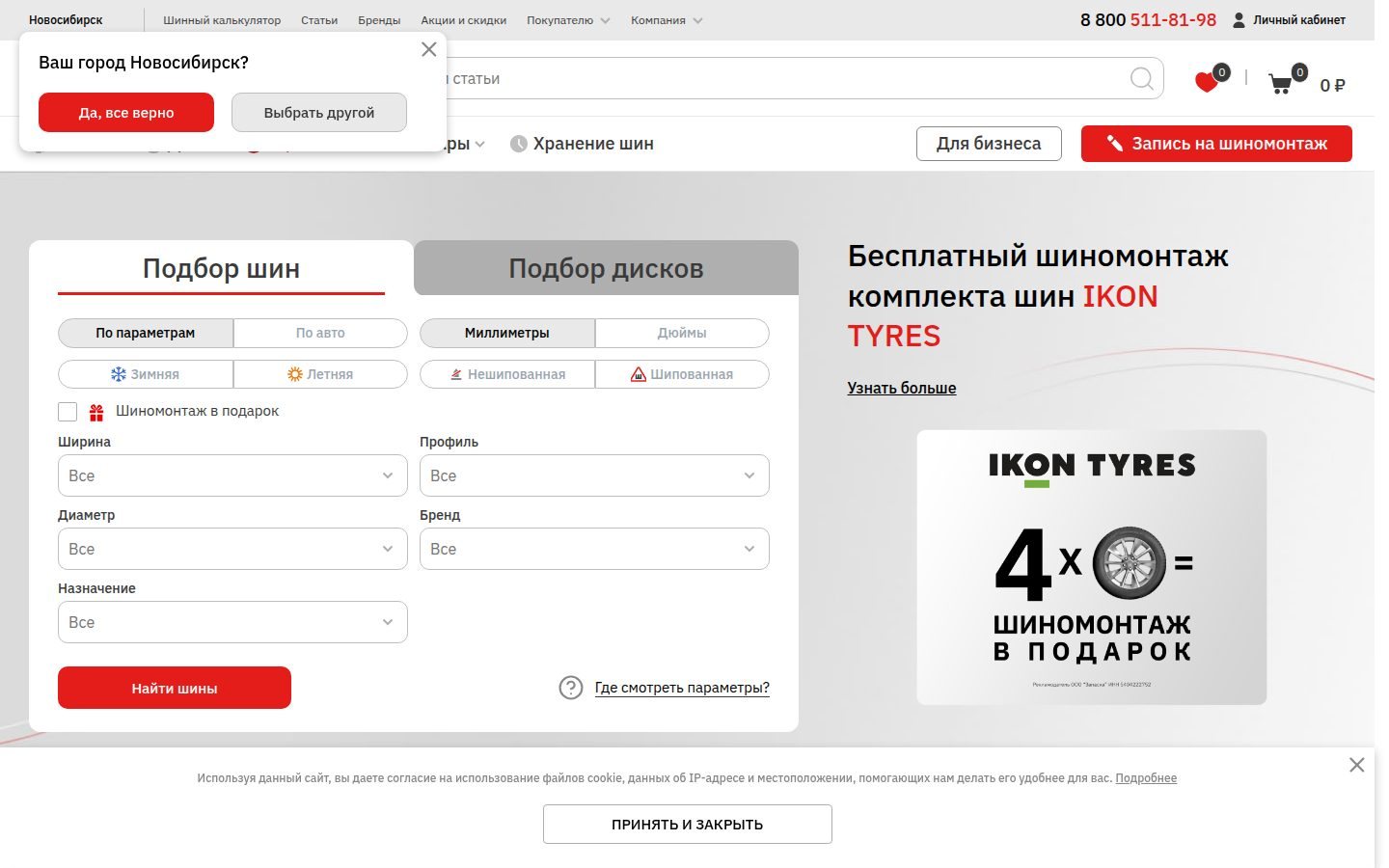Viewport: 1389px width, 868px height.
Task: Switch selection mode to По авто
Action: [x=320, y=333]
